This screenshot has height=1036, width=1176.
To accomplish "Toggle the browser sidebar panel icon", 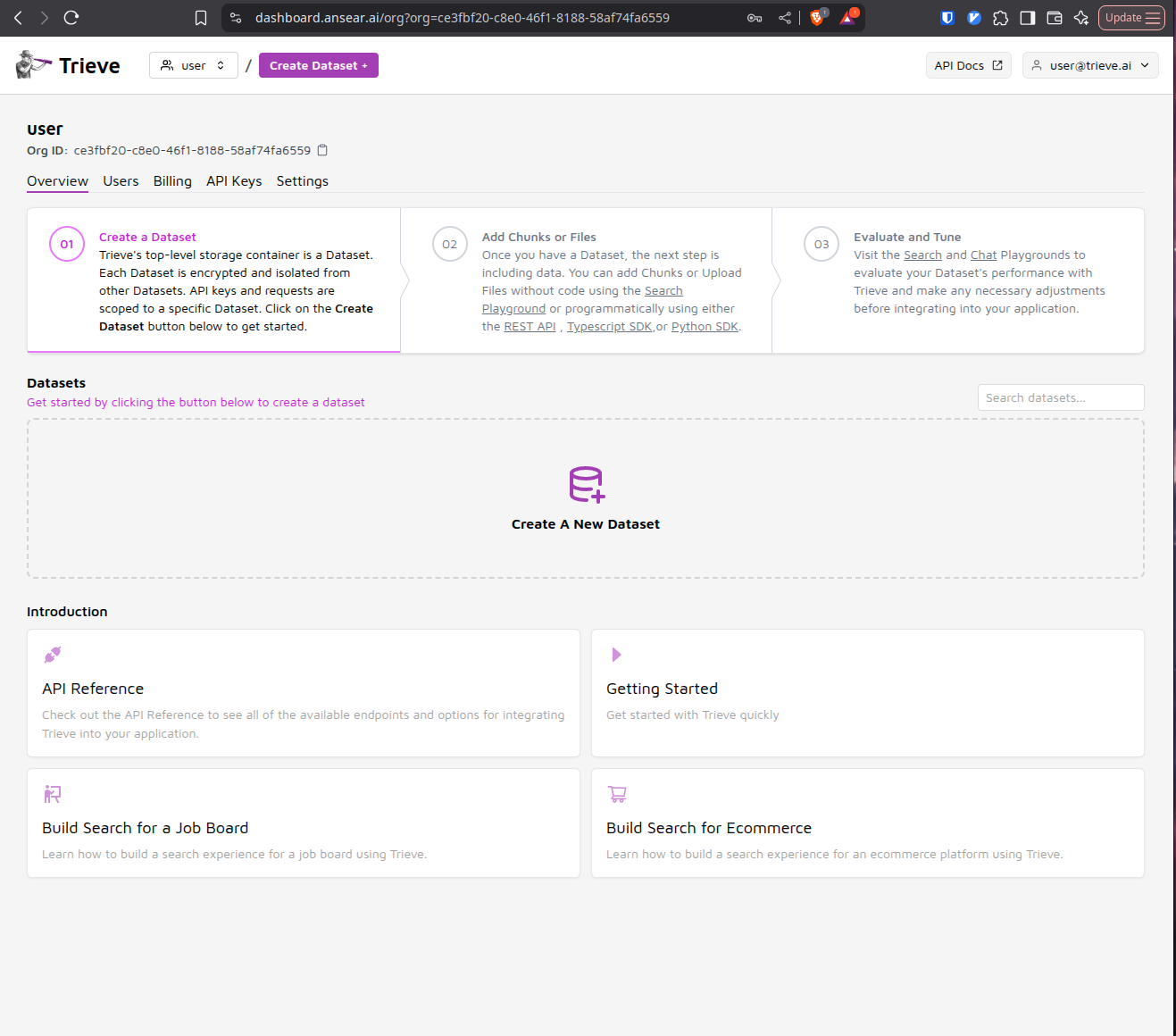I will (1028, 18).
